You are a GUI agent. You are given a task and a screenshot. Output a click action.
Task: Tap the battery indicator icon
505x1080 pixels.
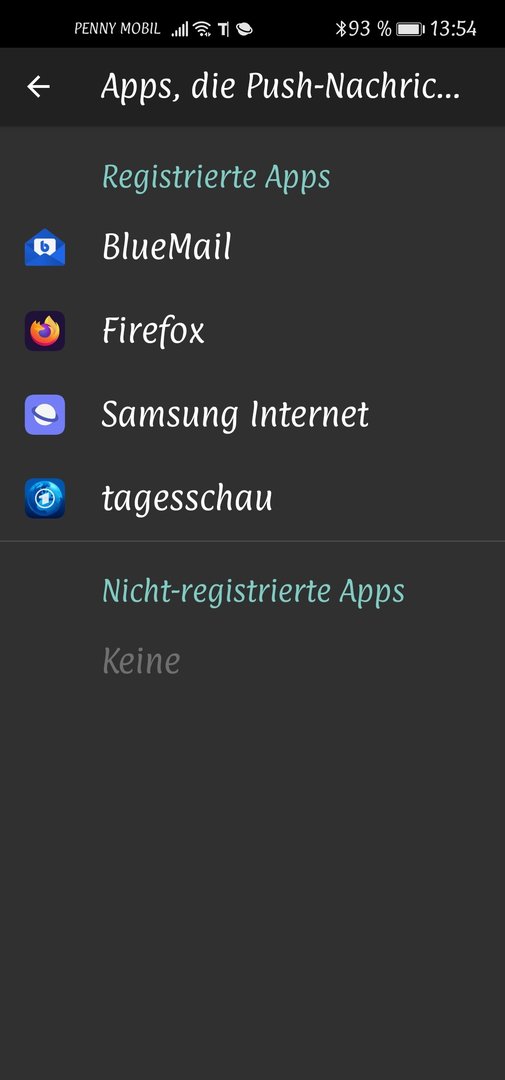(x=411, y=29)
